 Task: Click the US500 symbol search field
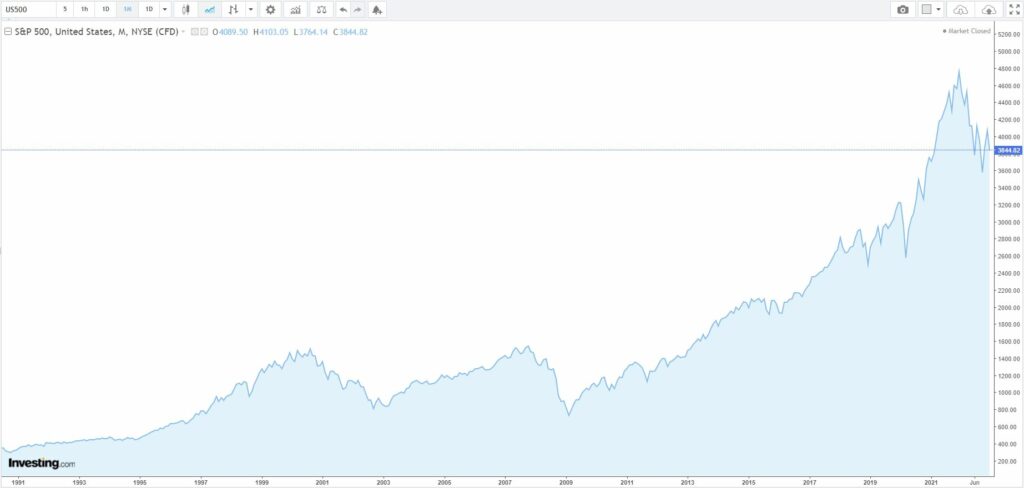[28, 9]
